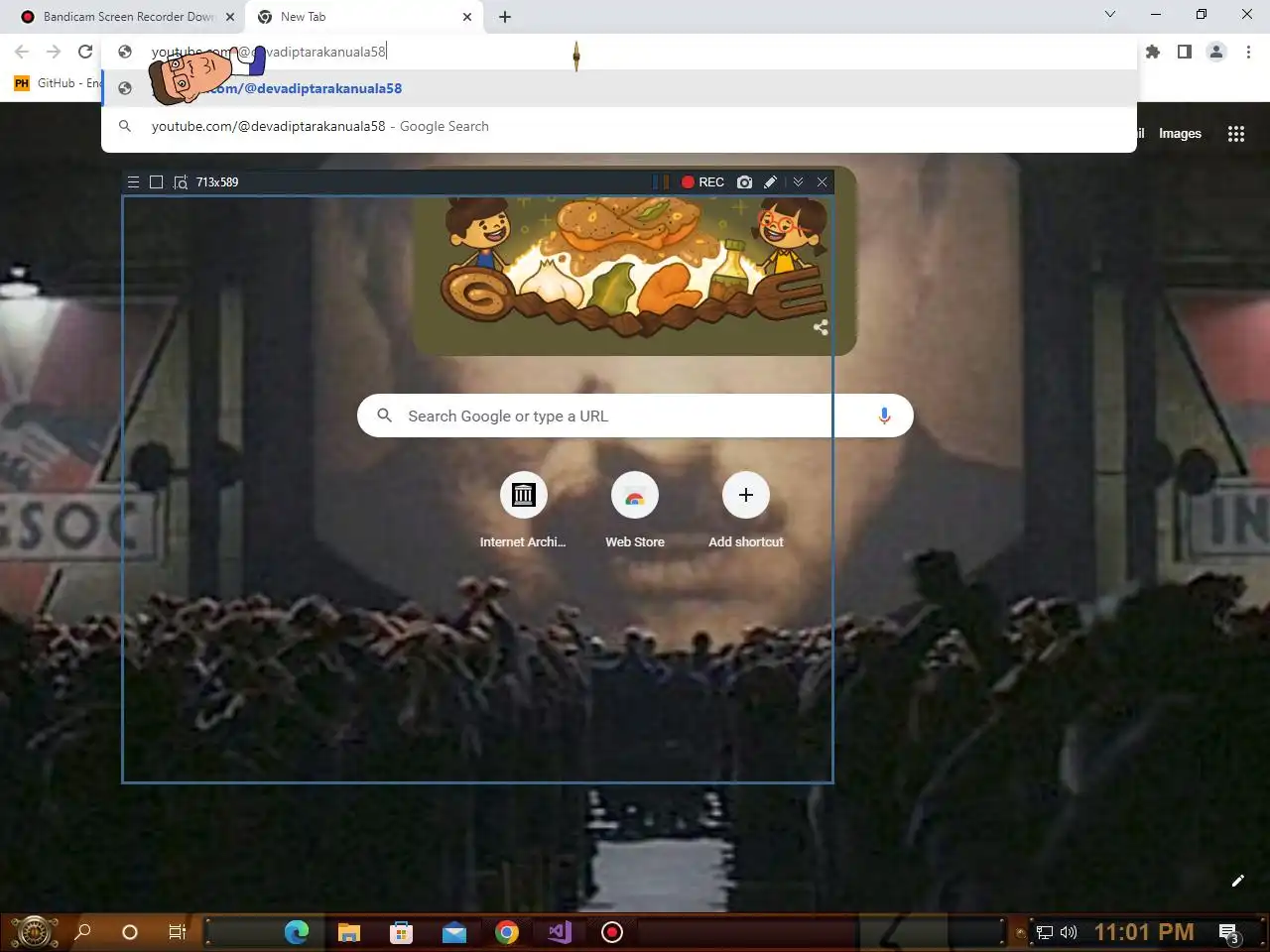The height and width of the screenshot is (952, 1270).
Task: Click the Search Google or type a URL box
Action: 635,416
